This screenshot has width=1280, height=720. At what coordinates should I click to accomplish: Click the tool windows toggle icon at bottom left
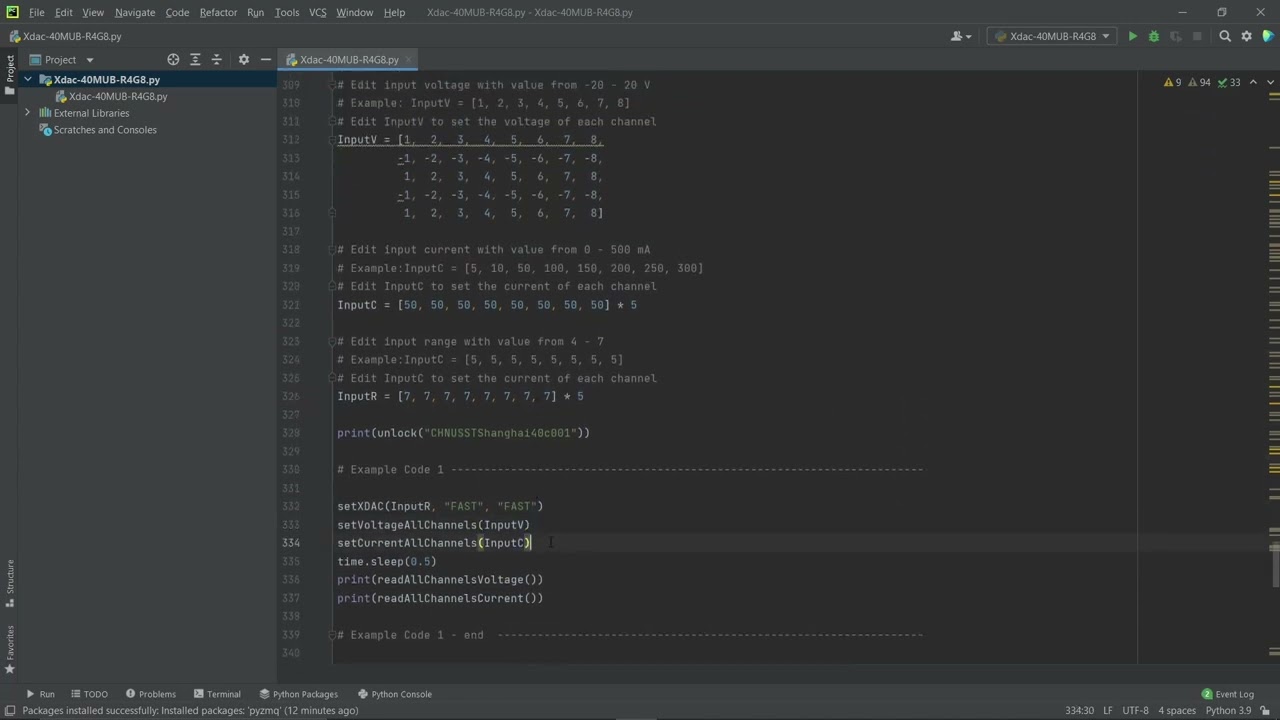tap(10, 711)
